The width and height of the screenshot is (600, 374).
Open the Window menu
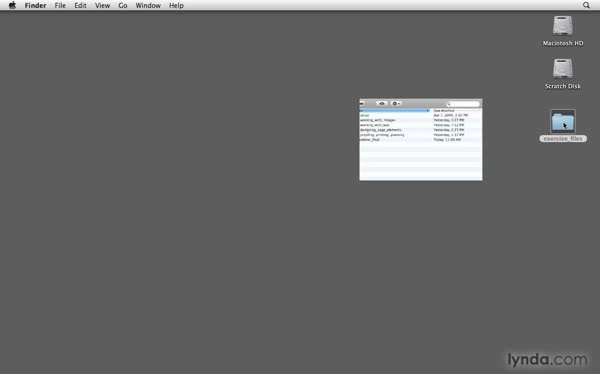click(148, 5)
